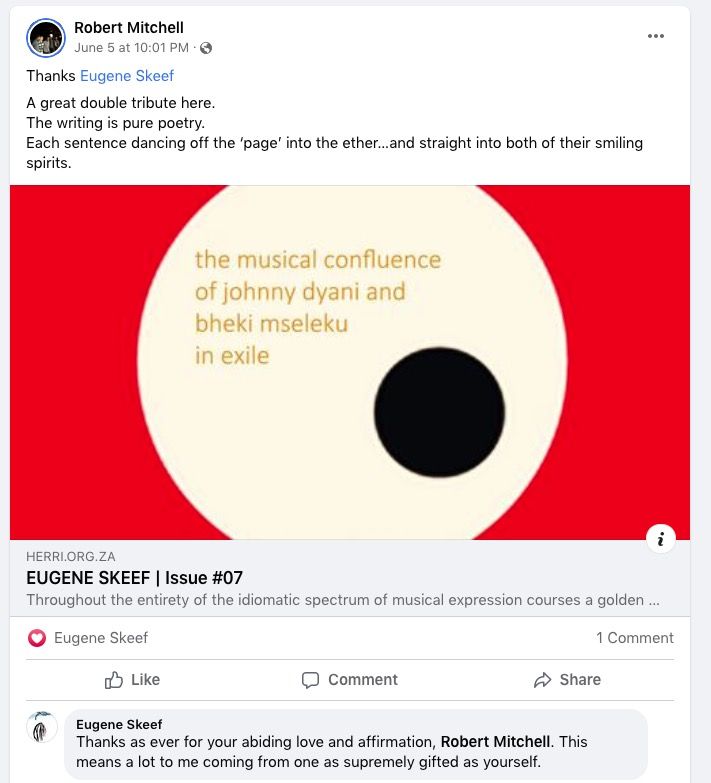Open the EUGENE SKEEF | Issue #07 headline

pos(134,578)
